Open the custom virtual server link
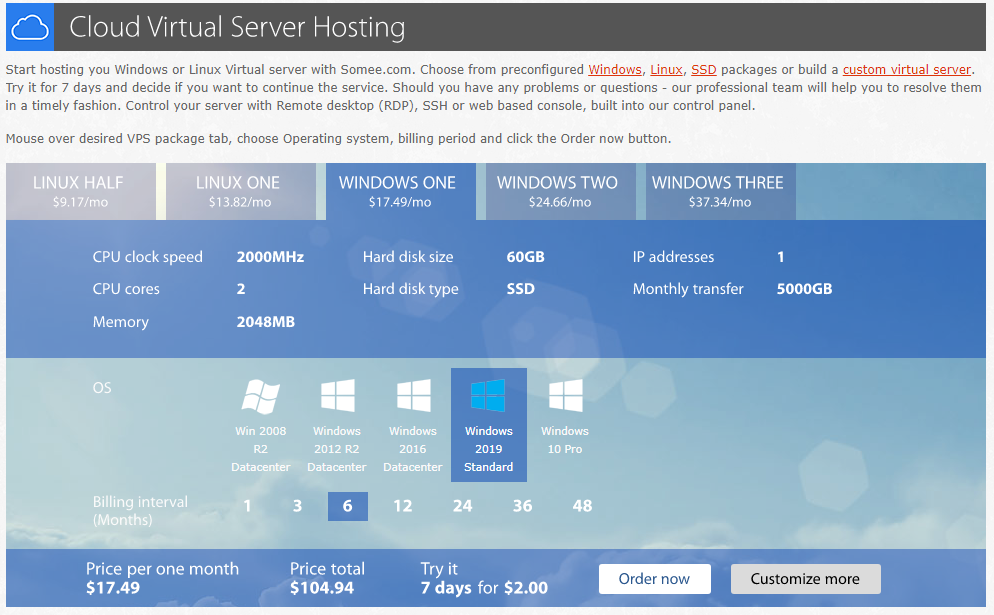 (907, 70)
